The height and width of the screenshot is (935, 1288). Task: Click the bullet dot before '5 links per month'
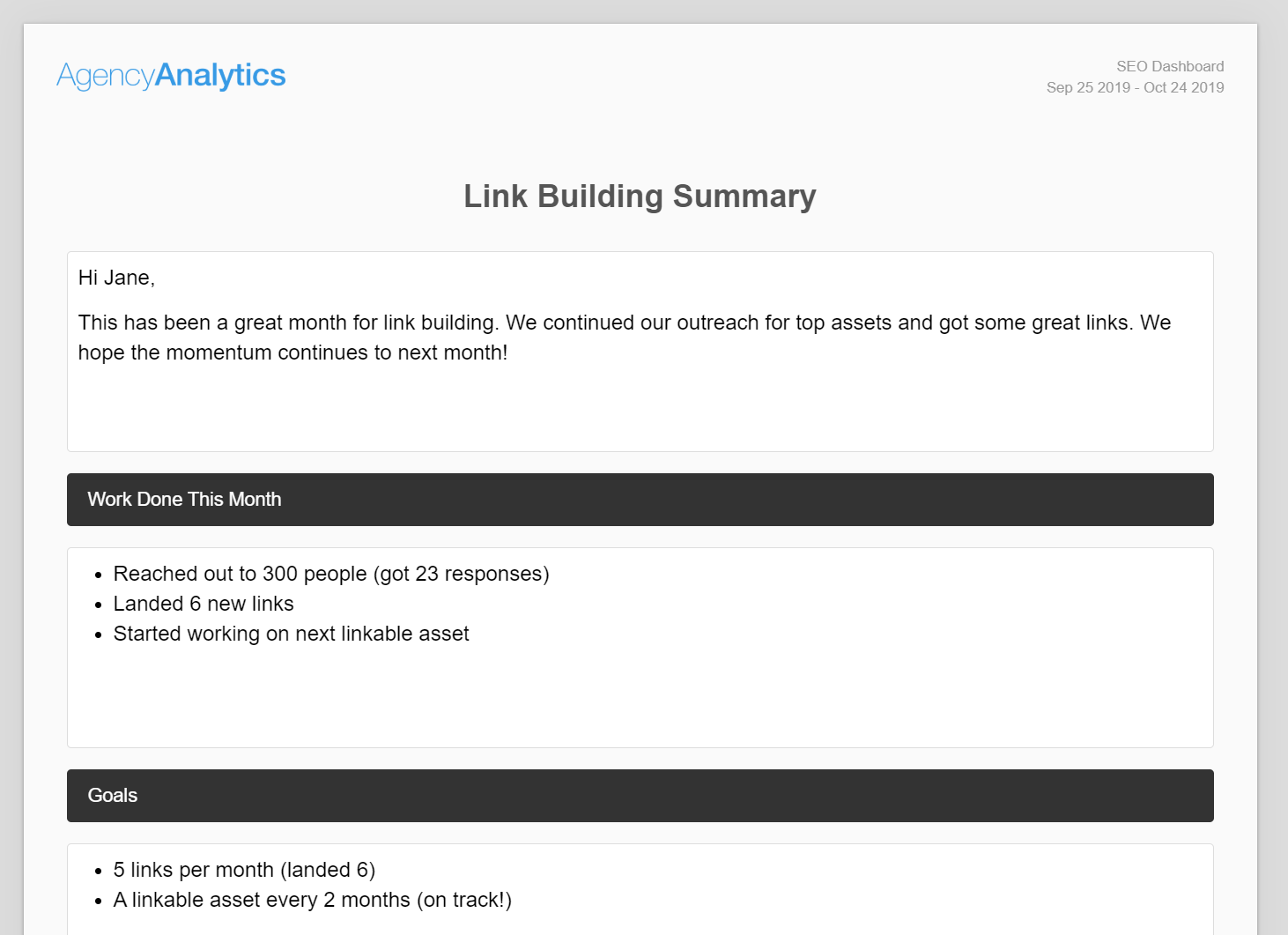point(98,872)
